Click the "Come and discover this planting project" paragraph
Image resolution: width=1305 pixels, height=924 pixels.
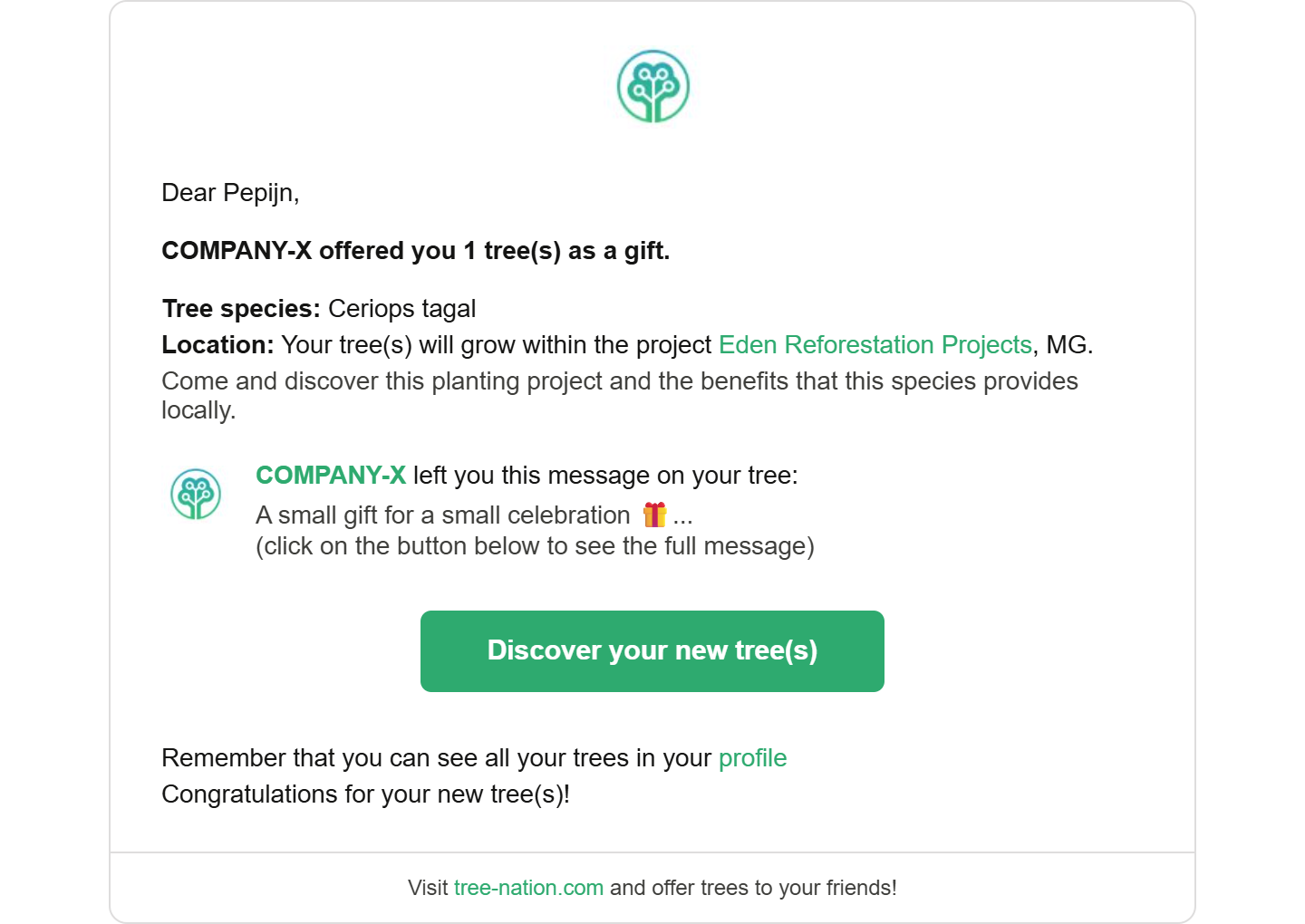[x=619, y=381]
